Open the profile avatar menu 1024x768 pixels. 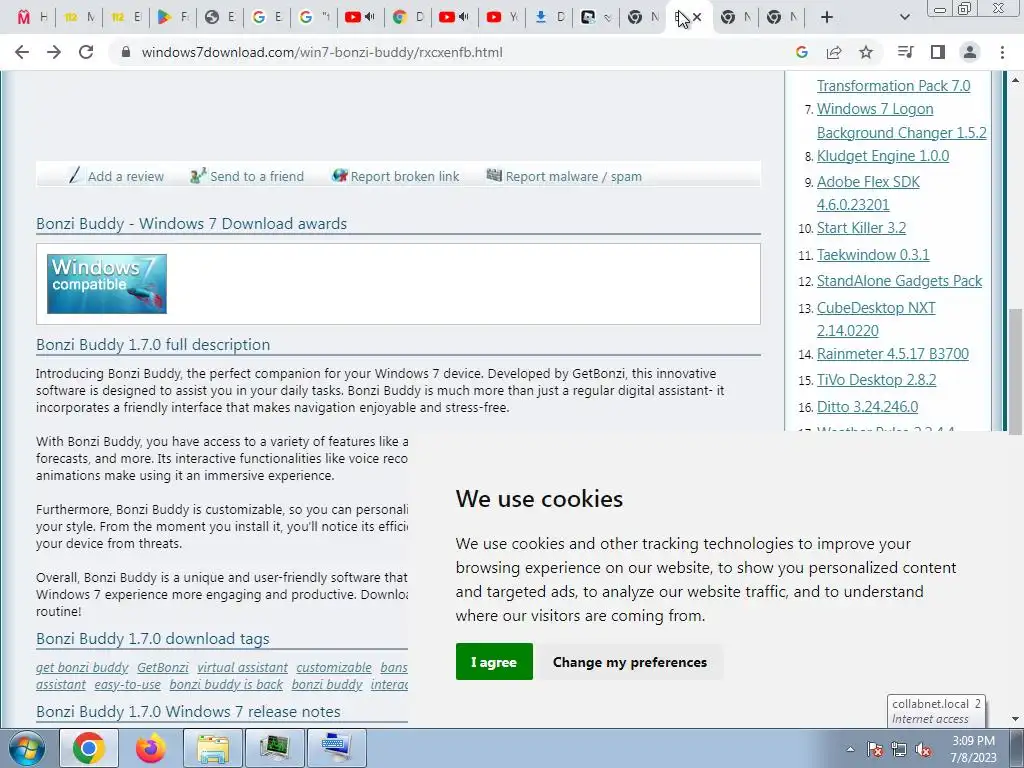point(970,52)
